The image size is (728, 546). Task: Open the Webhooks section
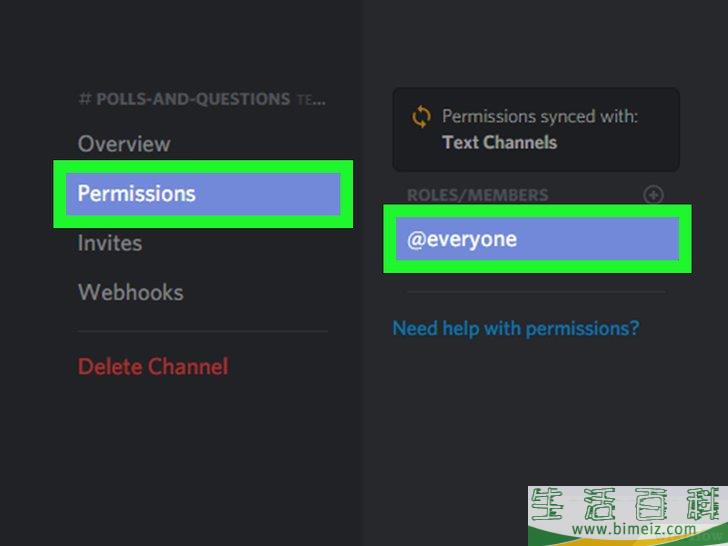(130, 292)
